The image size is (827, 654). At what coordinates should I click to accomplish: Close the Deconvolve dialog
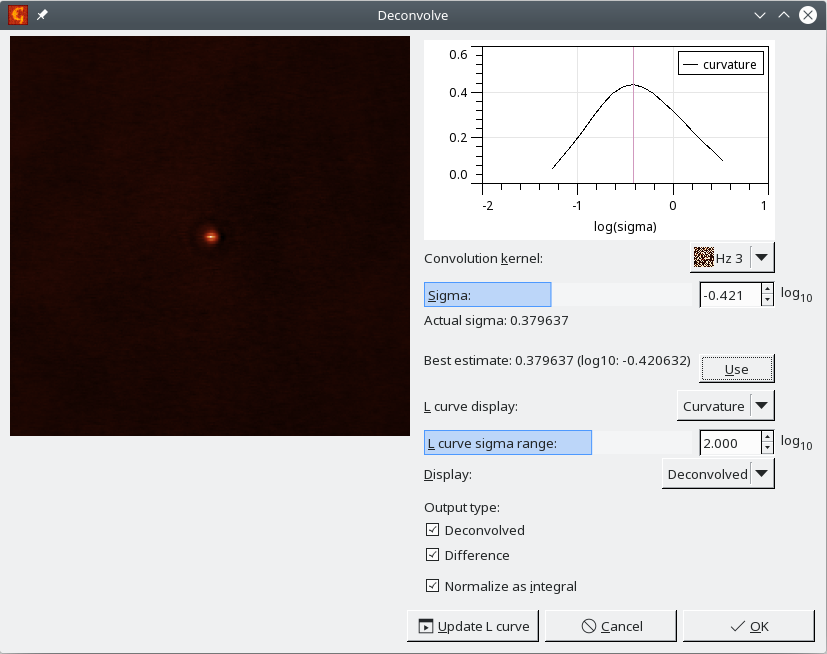pos(807,15)
